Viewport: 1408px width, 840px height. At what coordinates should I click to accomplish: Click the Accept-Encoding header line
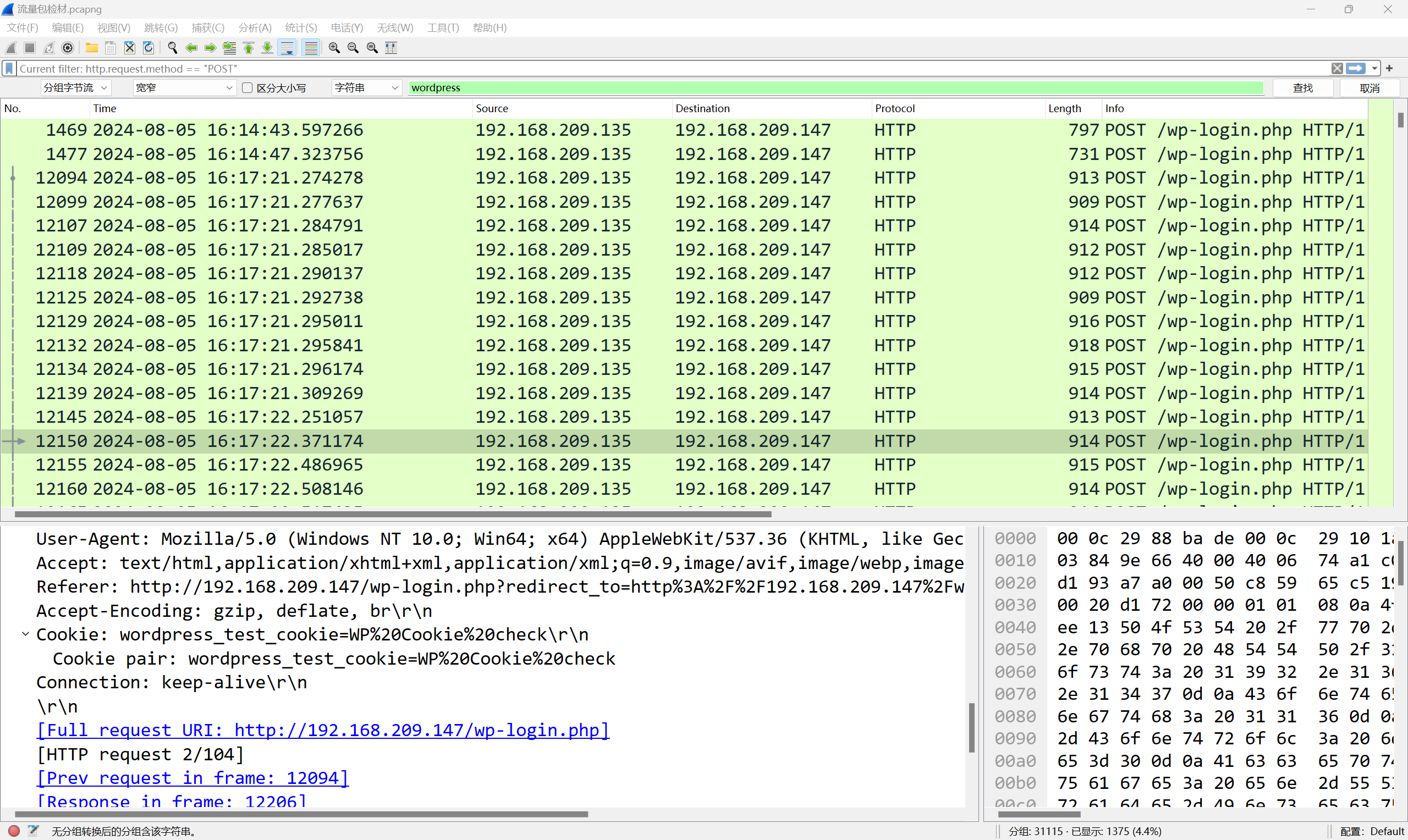click(234, 611)
